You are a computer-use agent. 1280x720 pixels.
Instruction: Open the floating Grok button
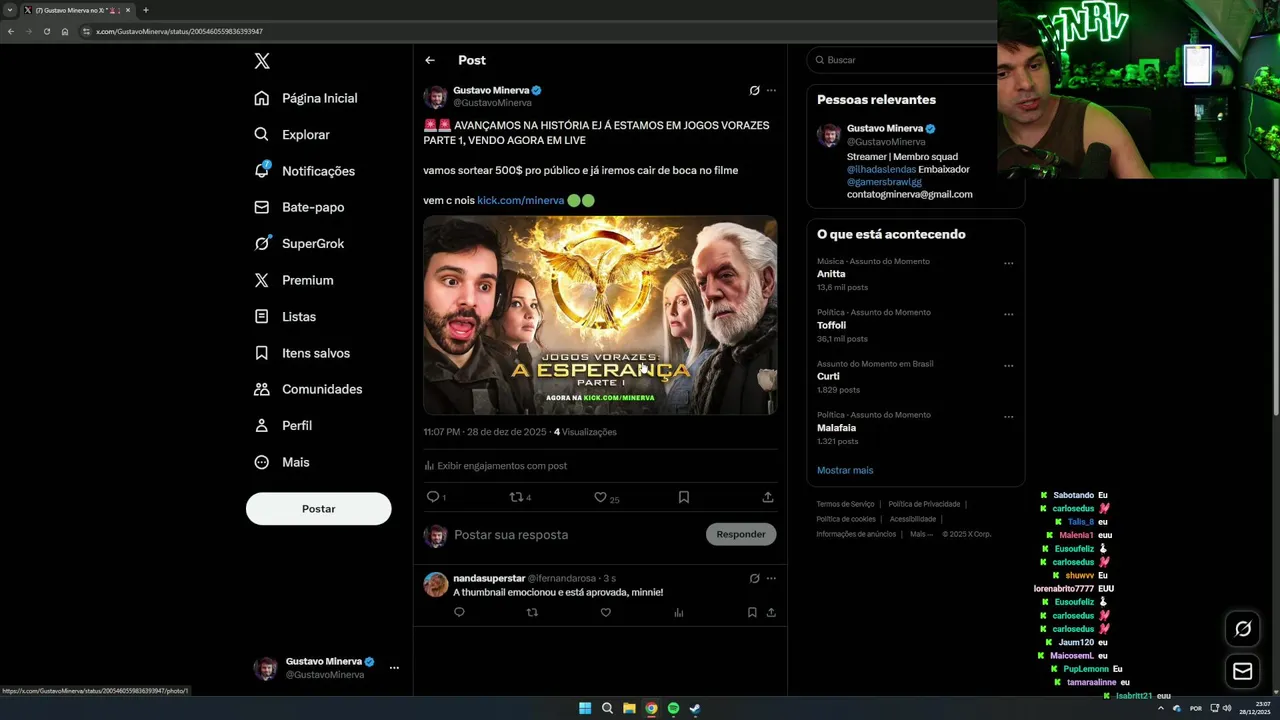pyautogui.click(x=1243, y=628)
